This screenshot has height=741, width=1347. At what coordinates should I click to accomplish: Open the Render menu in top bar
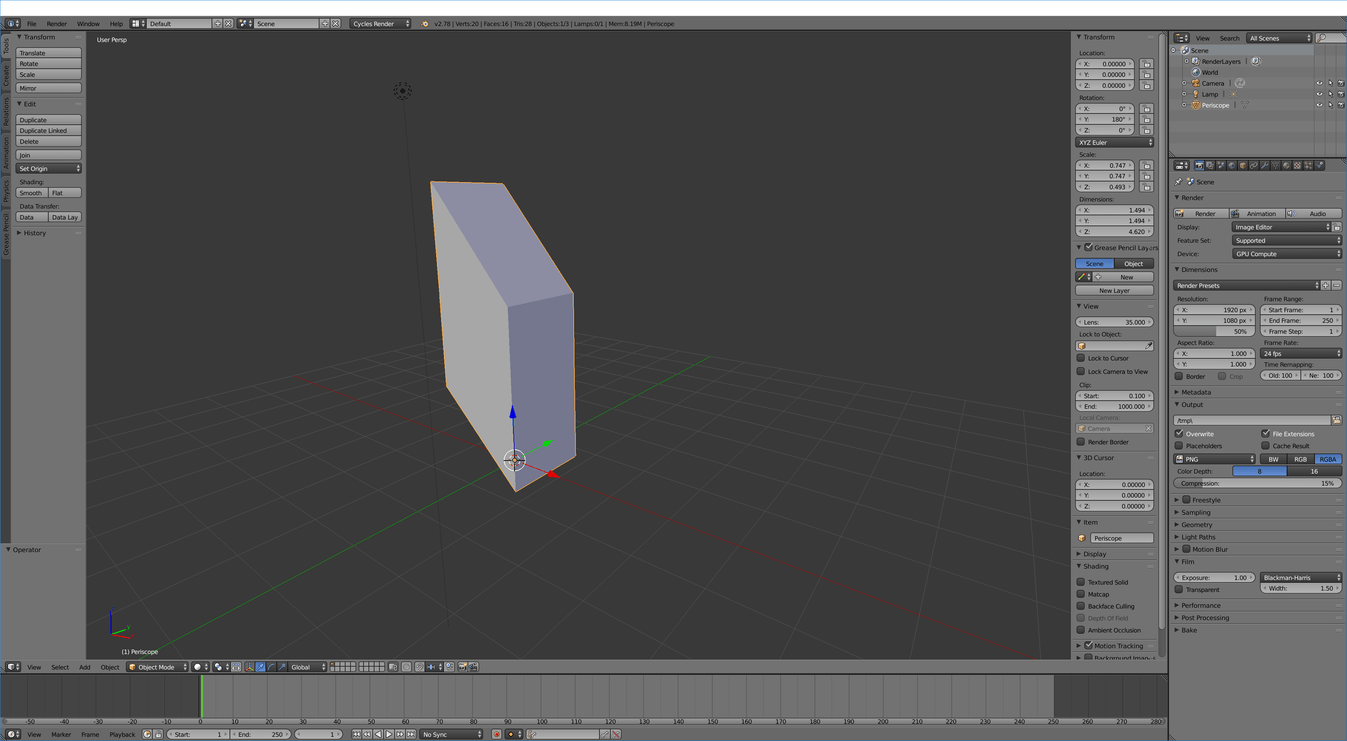pyautogui.click(x=57, y=24)
